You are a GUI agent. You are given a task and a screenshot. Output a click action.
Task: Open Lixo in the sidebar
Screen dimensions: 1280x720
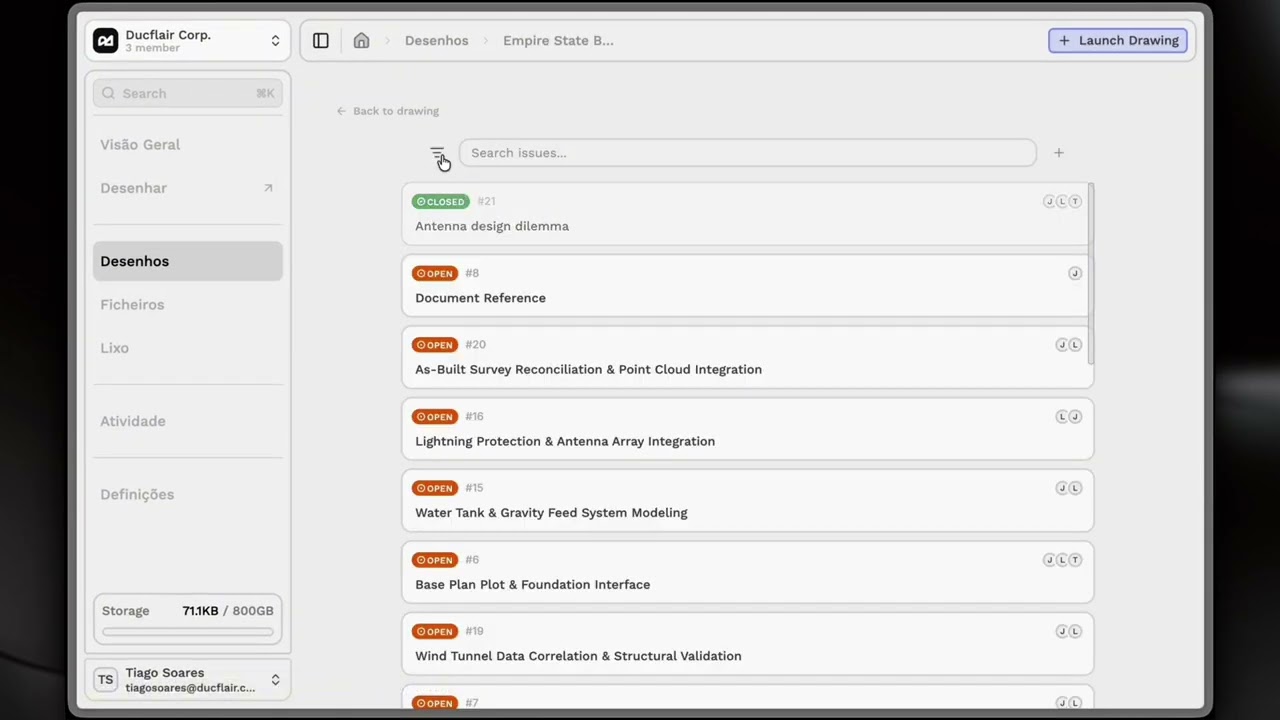click(x=114, y=348)
